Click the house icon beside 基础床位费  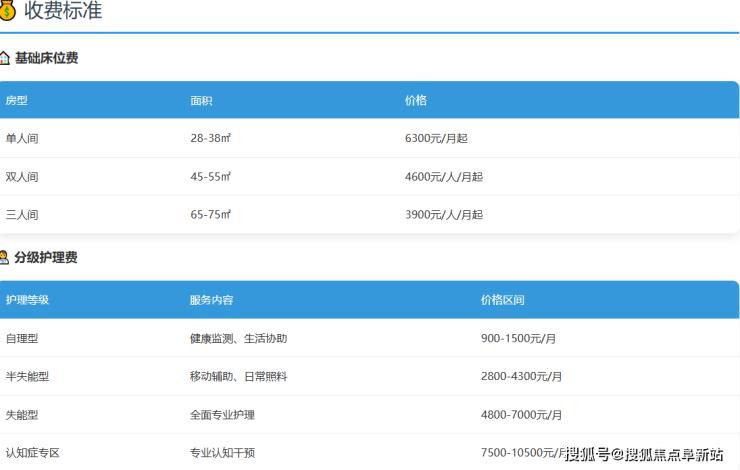pos(5,58)
